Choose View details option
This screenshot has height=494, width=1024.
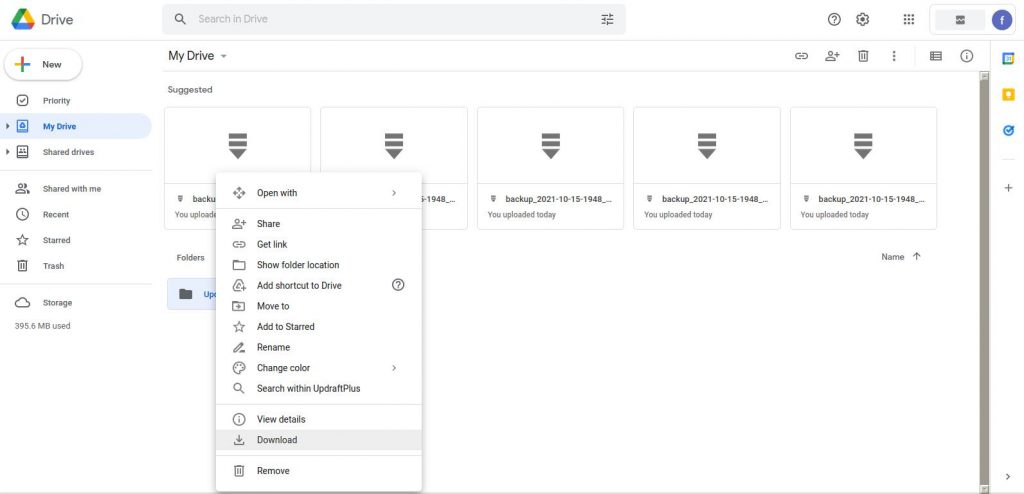[319, 420]
